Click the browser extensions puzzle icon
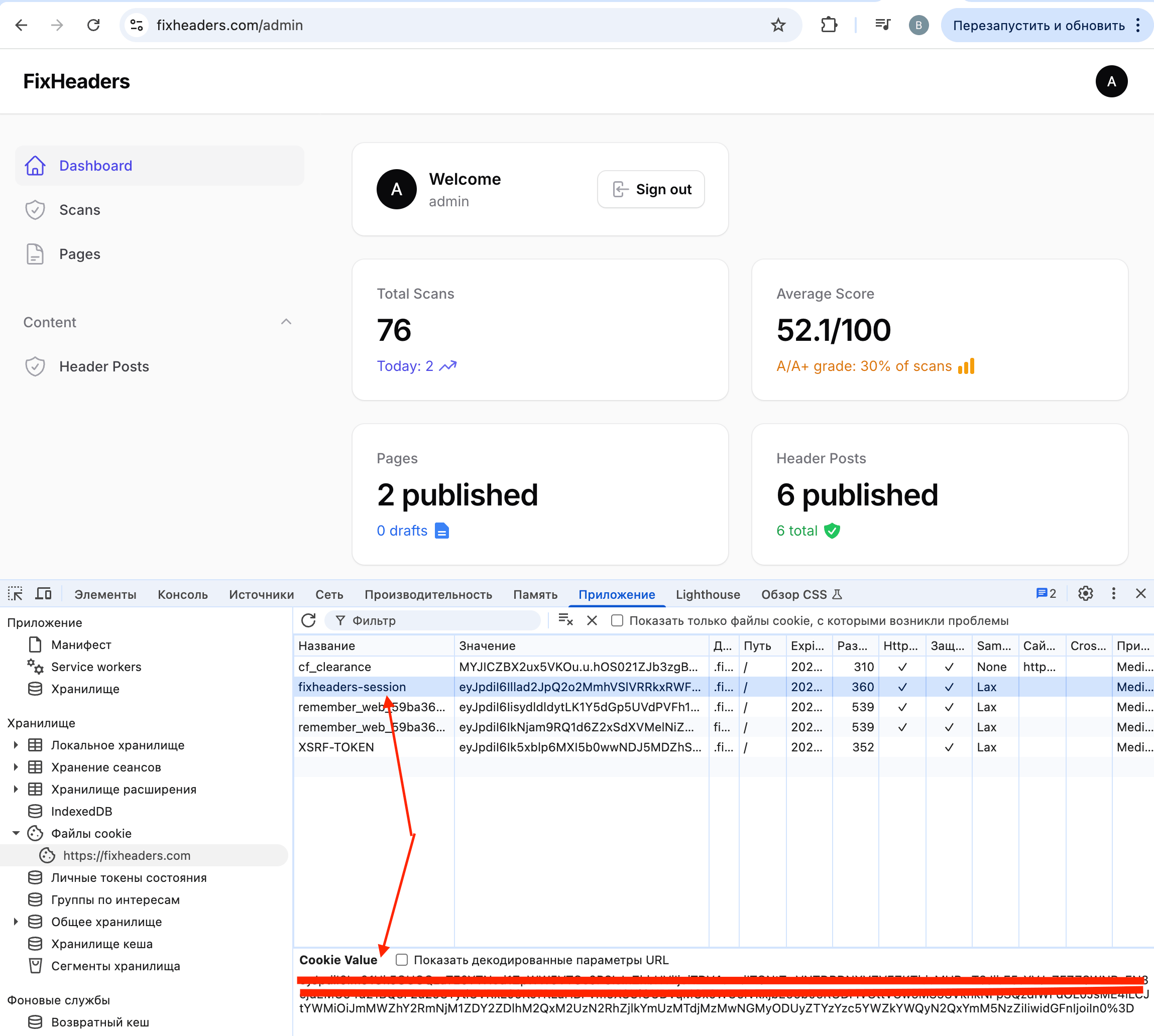1154x1036 pixels. point(829,25)
